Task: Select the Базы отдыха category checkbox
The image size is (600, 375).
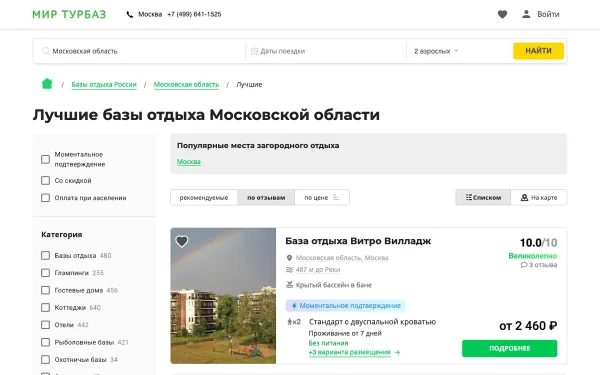Action: [46, 255]
